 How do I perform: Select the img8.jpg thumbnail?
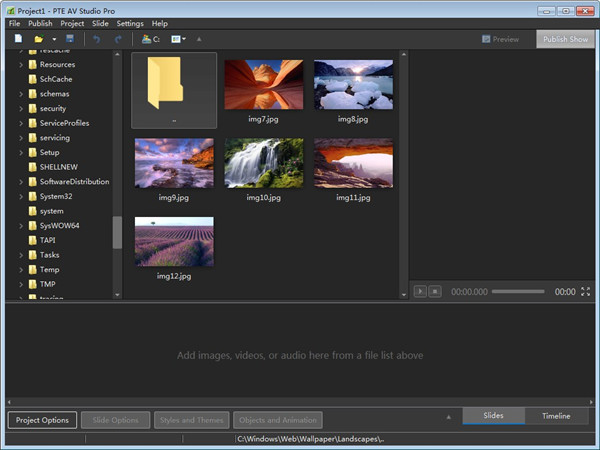353,85
